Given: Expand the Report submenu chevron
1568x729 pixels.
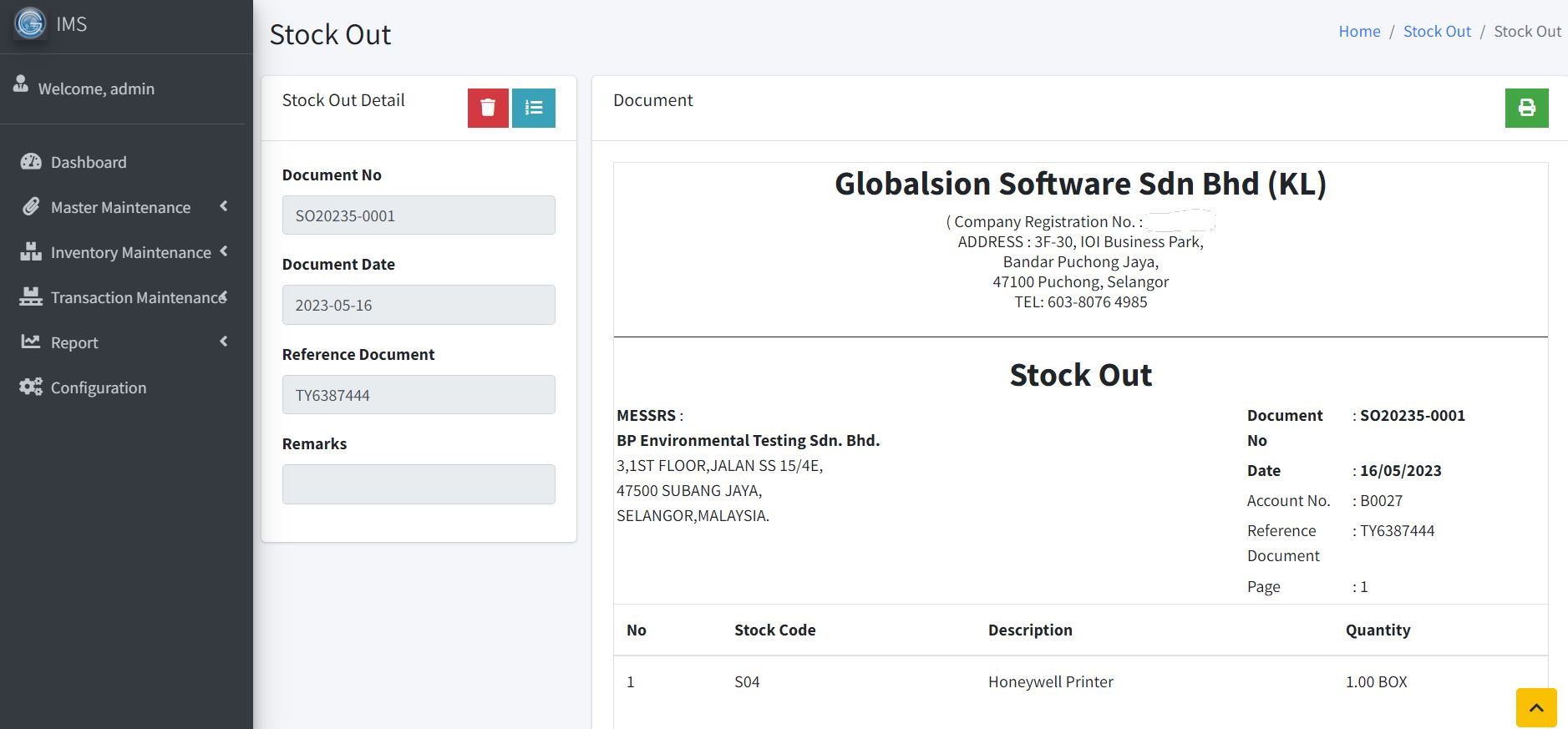Looking at the screenshot, I should 224,342.
